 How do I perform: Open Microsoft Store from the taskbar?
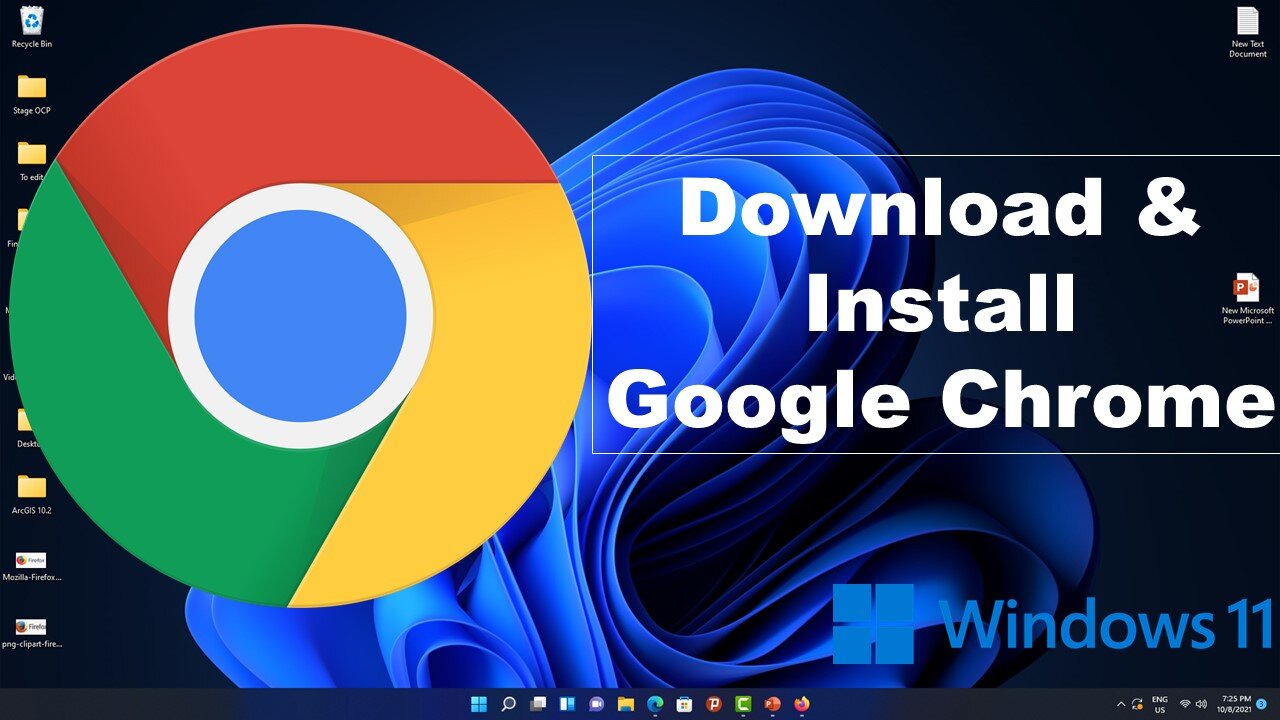point(685,704)
